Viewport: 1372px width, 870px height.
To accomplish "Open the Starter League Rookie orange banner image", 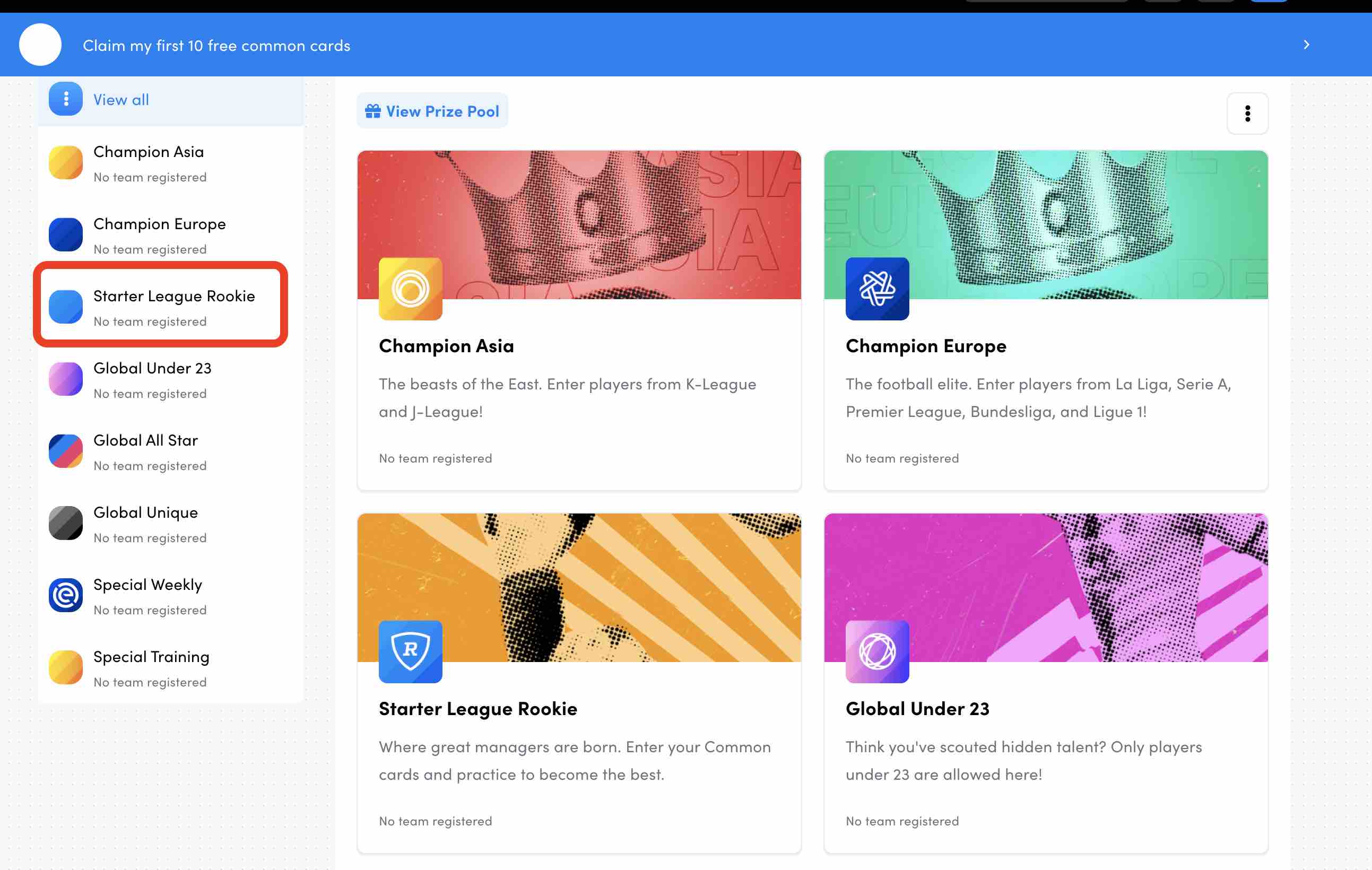I will pyautogui.click(x=579, y=587).
